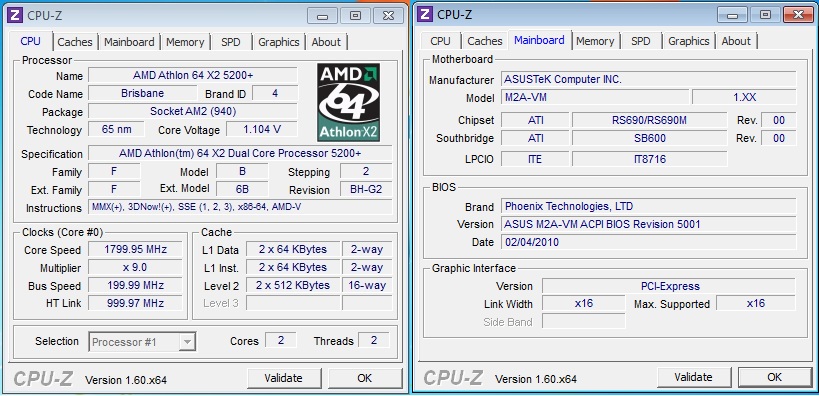This screenshot has width=819, height=396.
Task: Show About tab in right window
Action: coord(736,41)
